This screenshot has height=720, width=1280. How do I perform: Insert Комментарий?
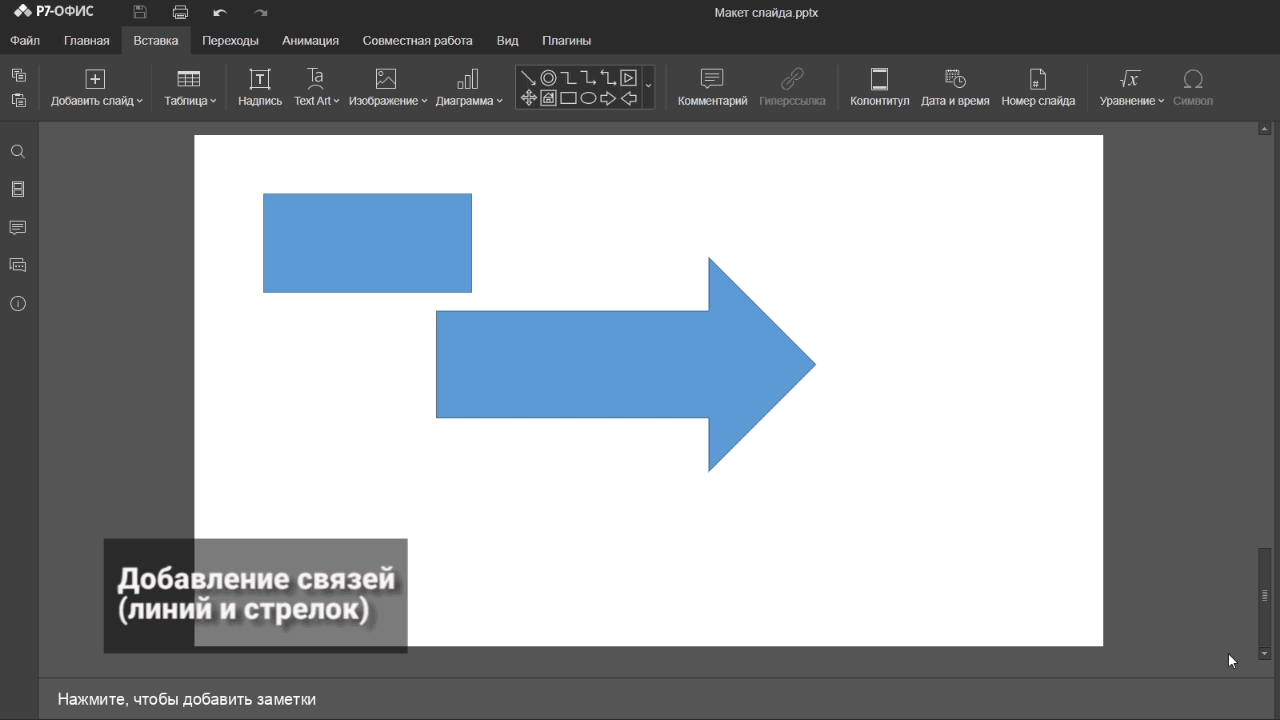(x=712, y=88)
